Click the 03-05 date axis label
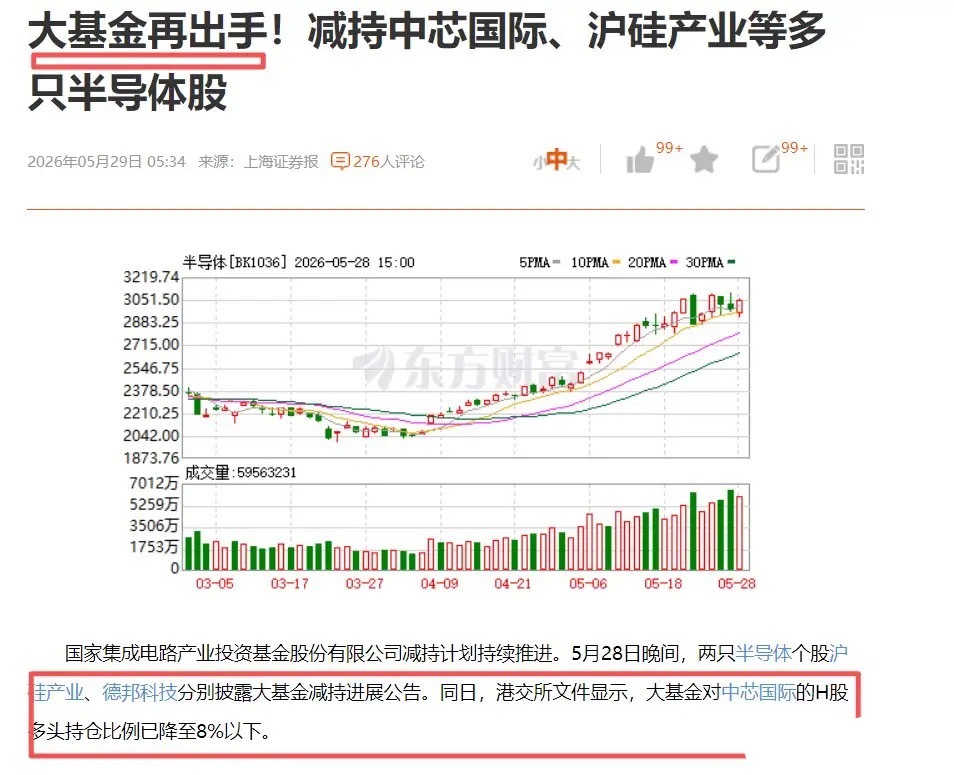Image resolution: width=954 pixels, height=775 pixels. (214, 583)
